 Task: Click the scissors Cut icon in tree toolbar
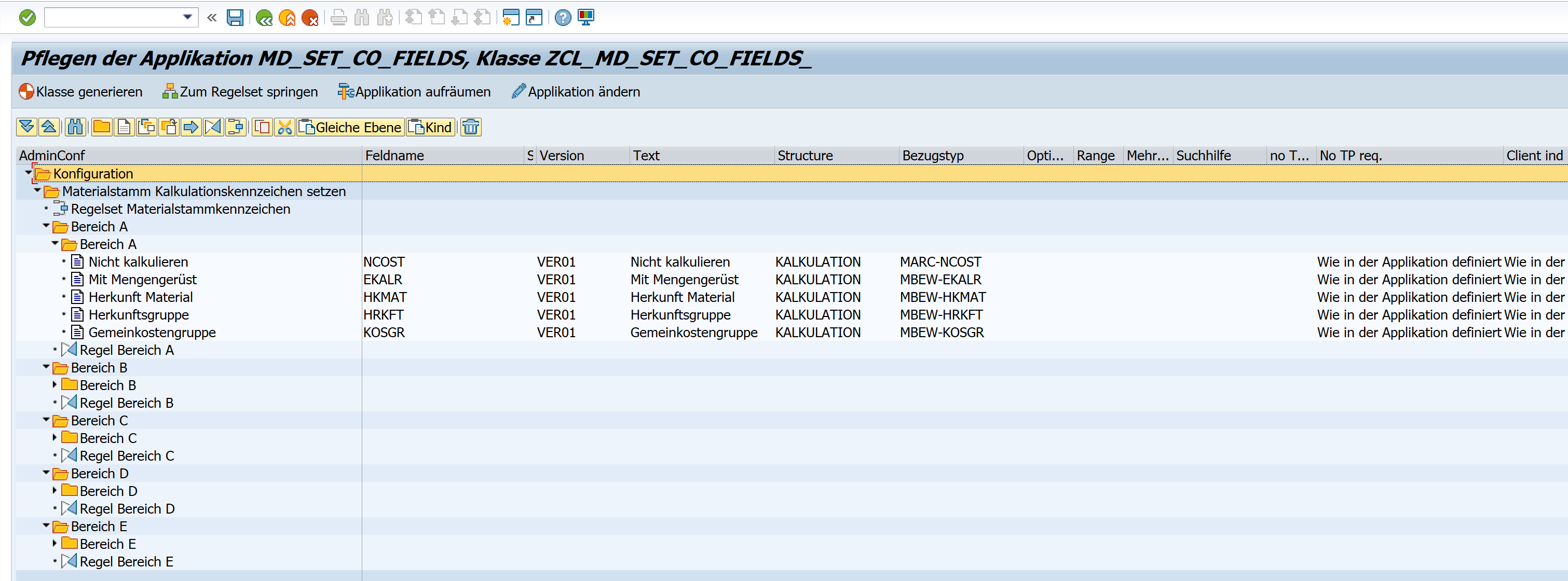click(x=284, y=127)
